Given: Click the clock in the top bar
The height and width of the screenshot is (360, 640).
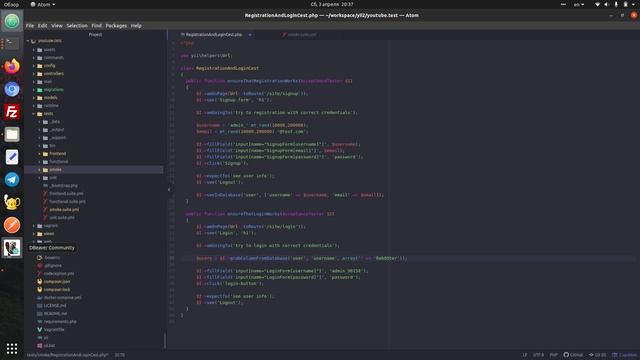Looking at the screenshot, I should (332, 4).
